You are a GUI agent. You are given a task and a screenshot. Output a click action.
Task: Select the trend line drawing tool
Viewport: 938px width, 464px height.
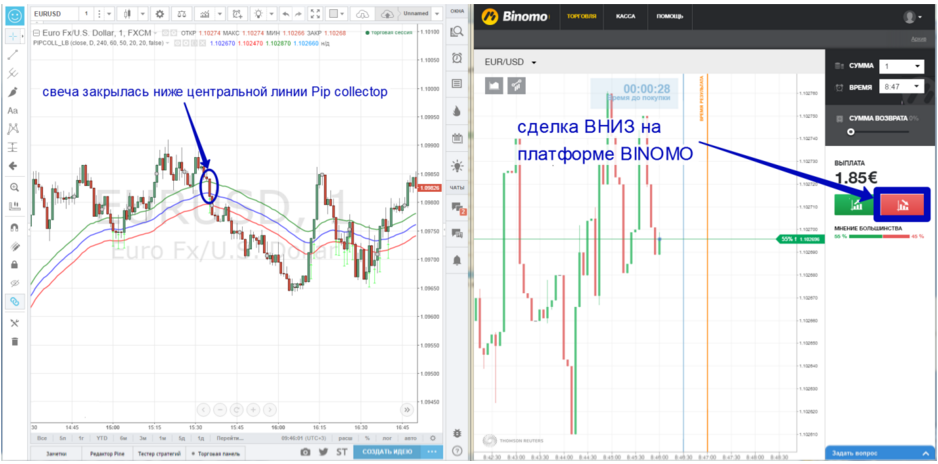coord(13,55)
